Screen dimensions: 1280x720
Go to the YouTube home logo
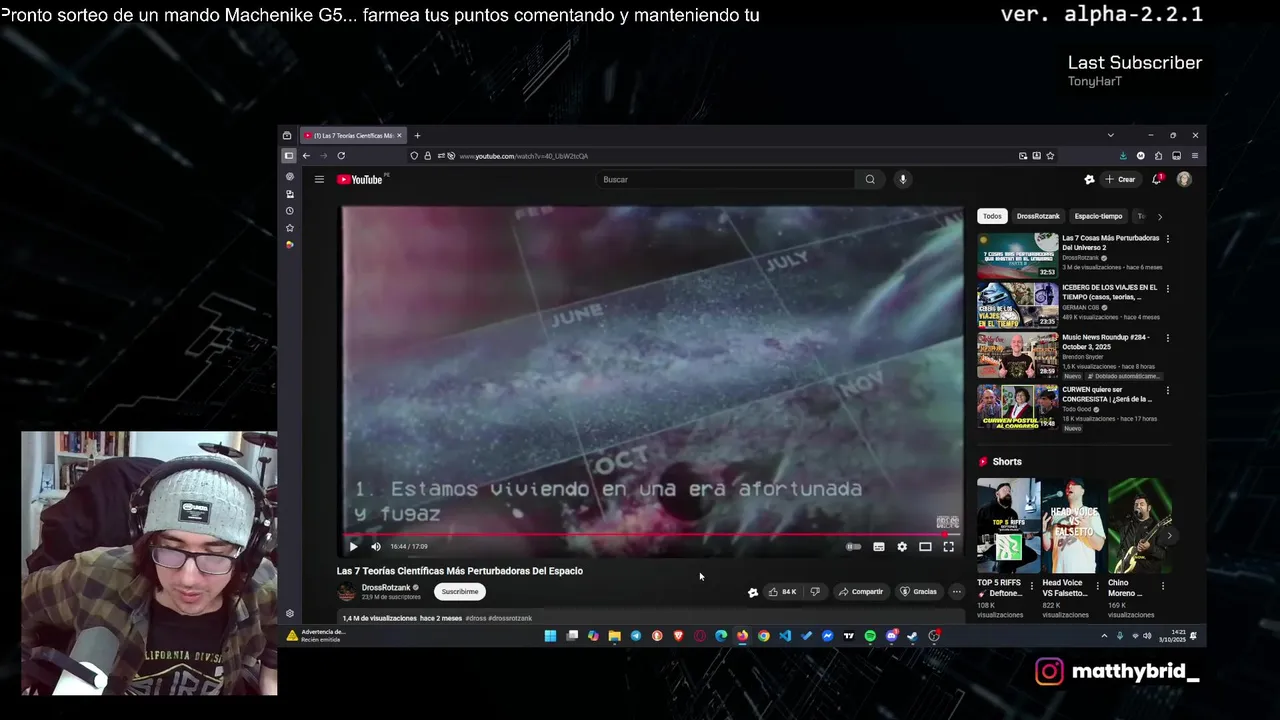360,180
